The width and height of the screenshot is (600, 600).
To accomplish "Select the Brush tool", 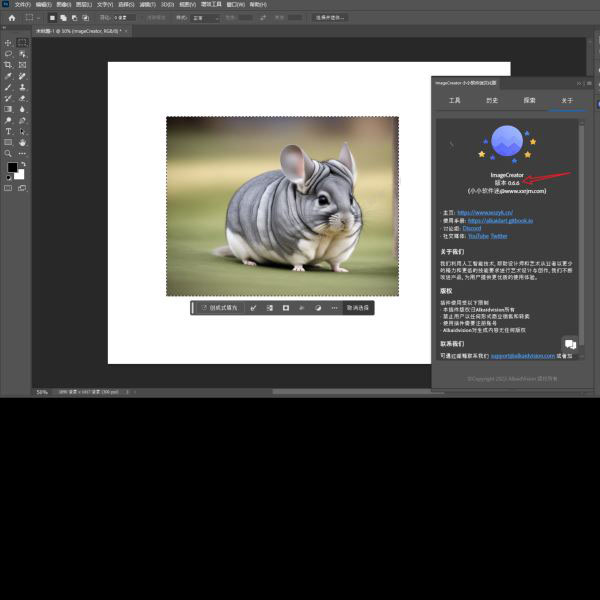I will click(8, 87).
